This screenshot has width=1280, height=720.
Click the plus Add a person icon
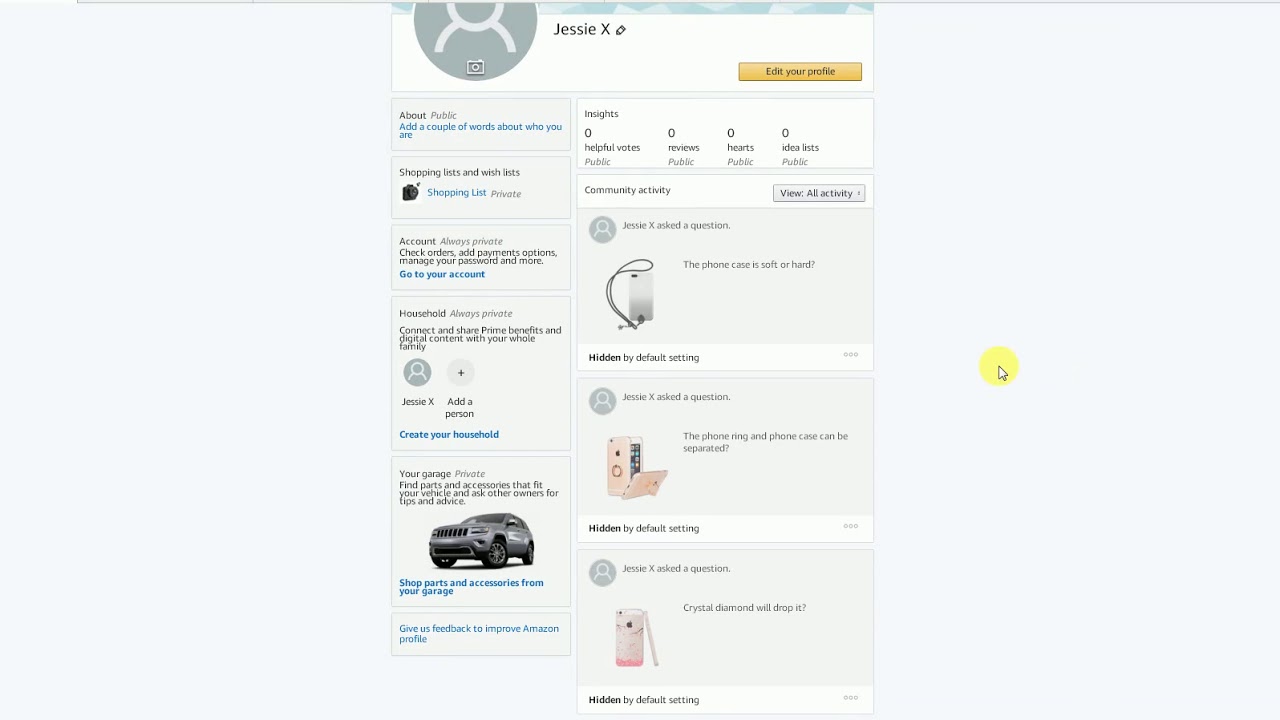[461, 372]
